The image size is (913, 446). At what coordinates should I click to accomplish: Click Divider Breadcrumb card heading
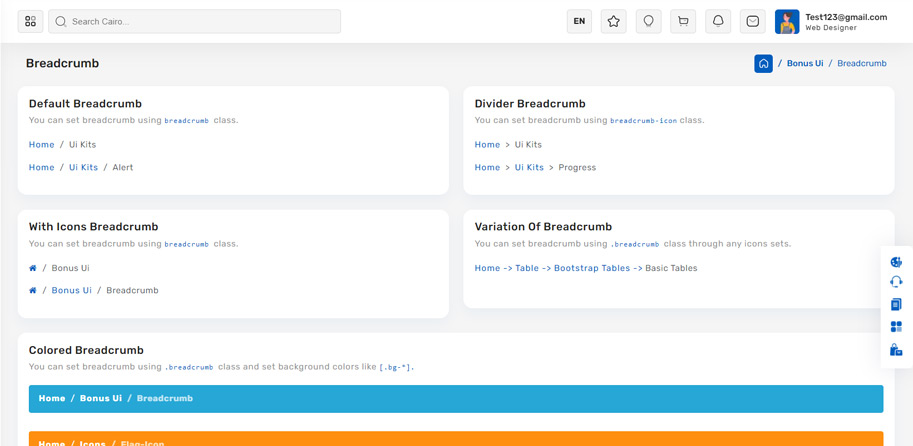coord(530,104)
